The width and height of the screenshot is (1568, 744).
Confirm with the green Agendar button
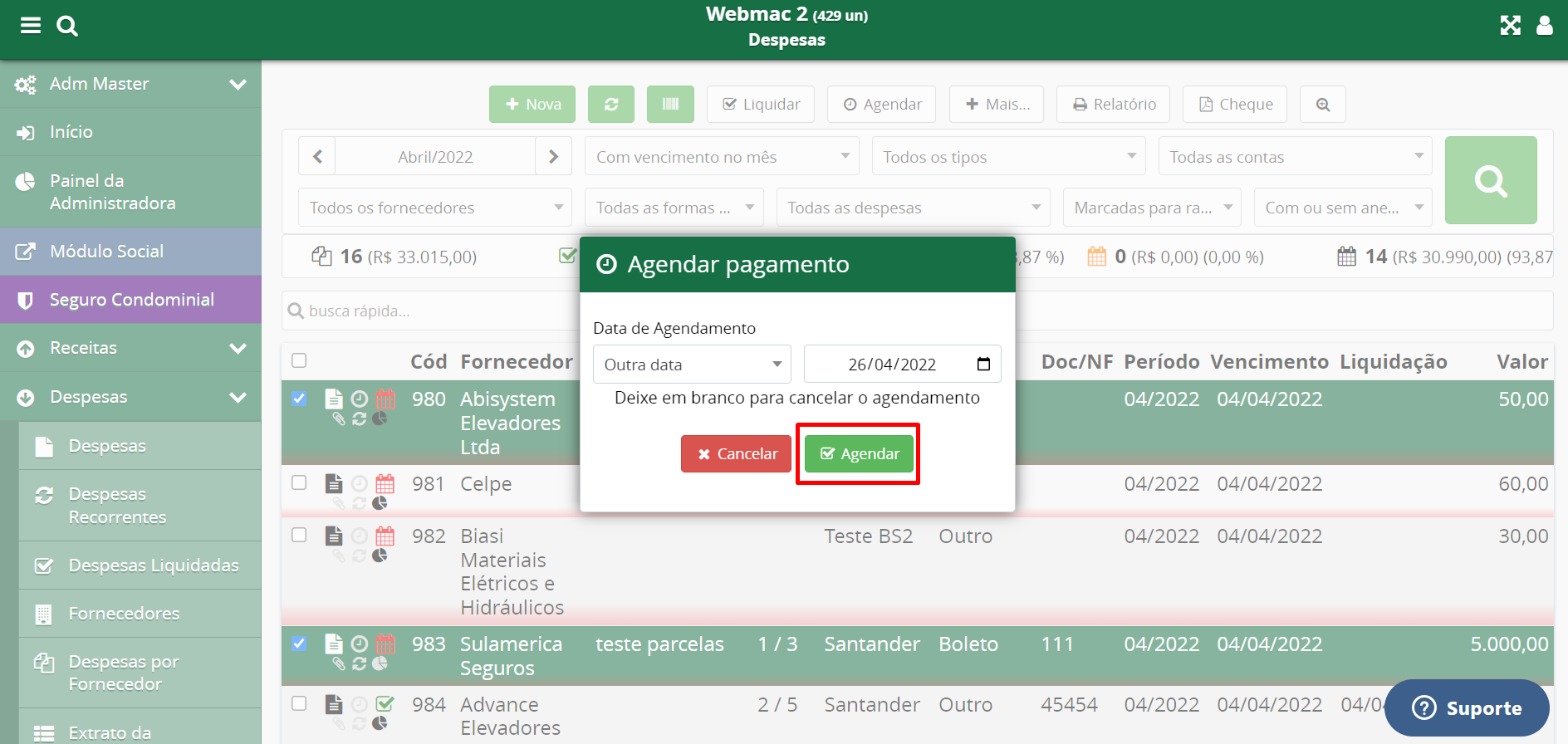click(859, 453)
